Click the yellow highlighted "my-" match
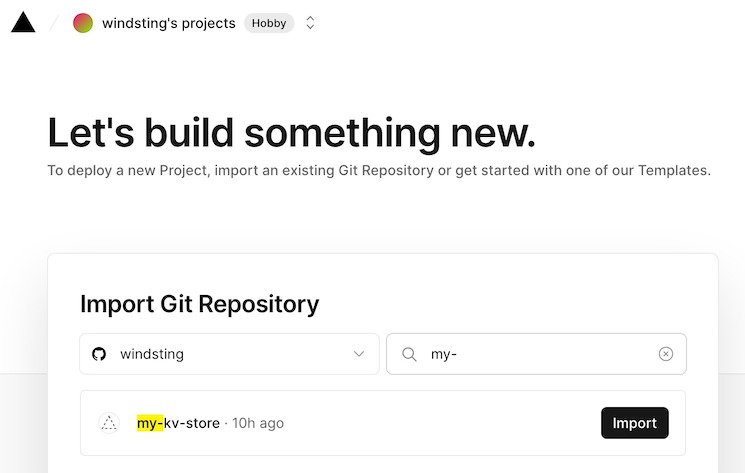 click(x=150, y=423)
